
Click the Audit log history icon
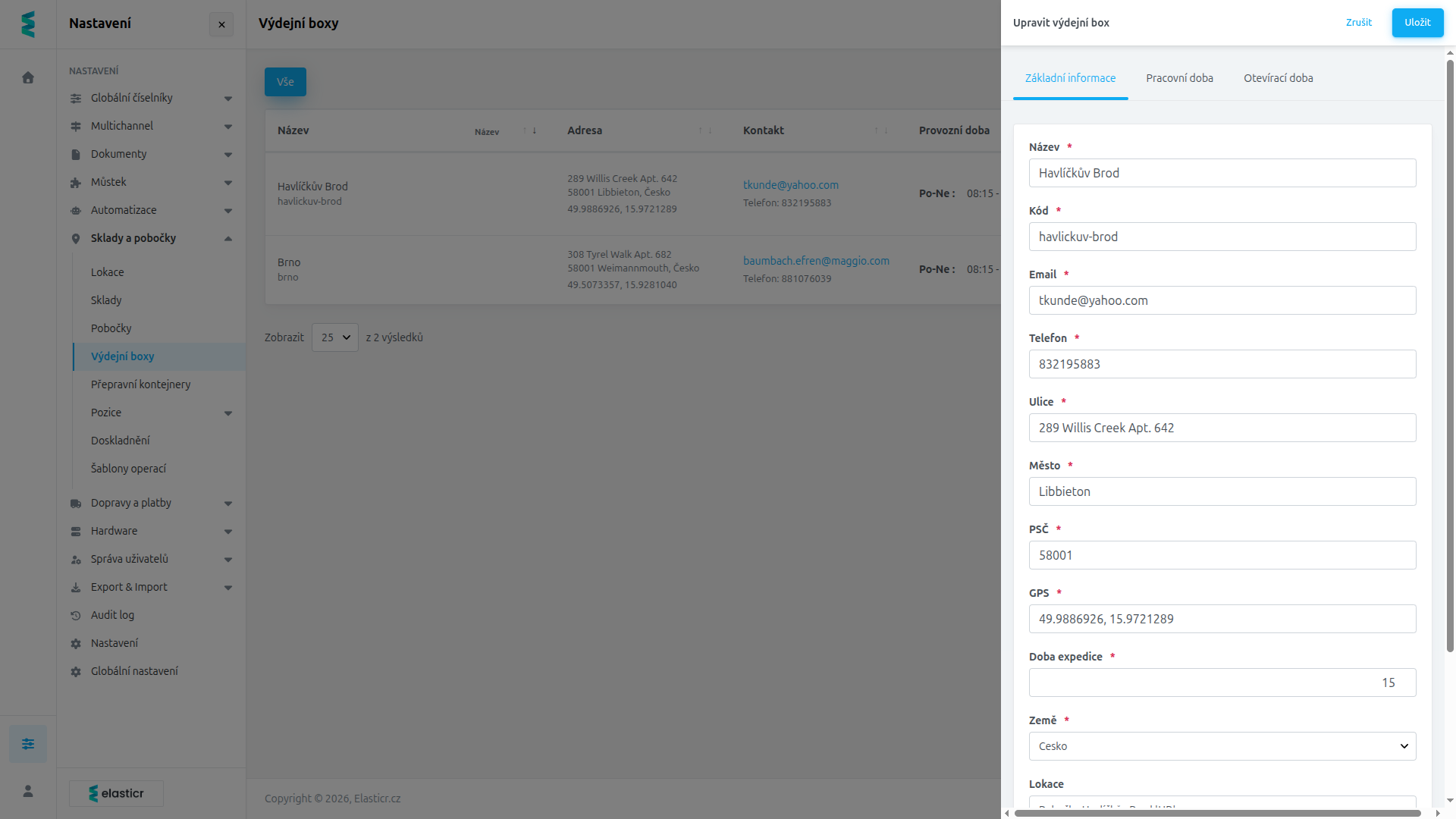coord(76,616)
